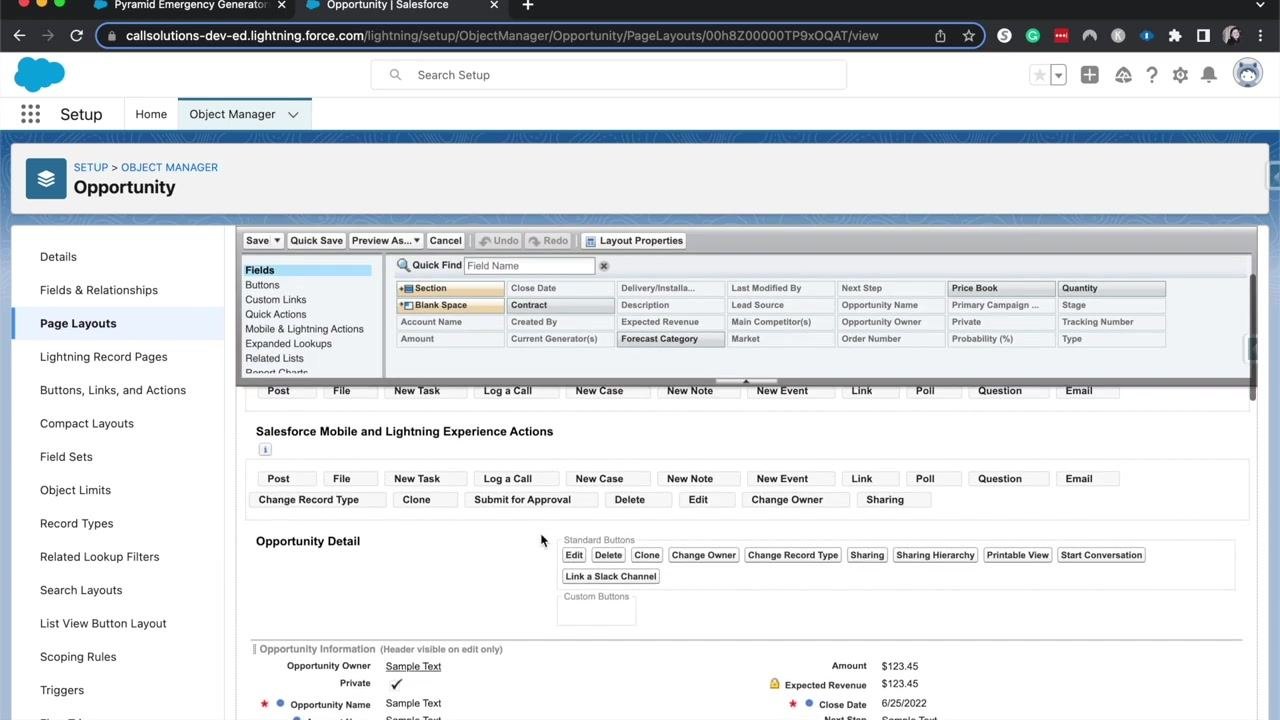The height and width of the screenshot is (720, 1280).
Task: Open the Salesforce App Launcher grid
Action: 30,114
